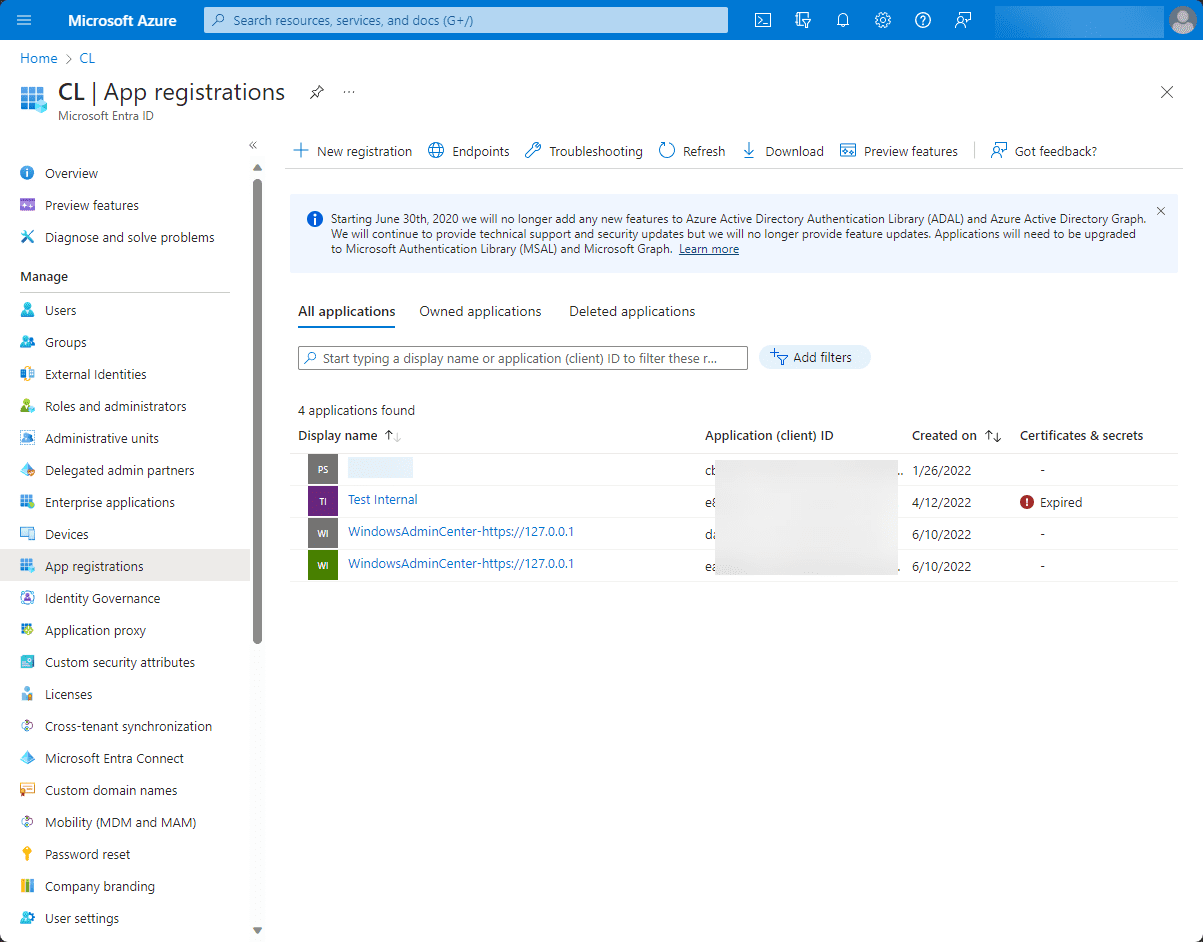Collapse the left navigation menu
Image resolution: width=1203 pixels, height=942 pixels.
[x=253, y=146]
